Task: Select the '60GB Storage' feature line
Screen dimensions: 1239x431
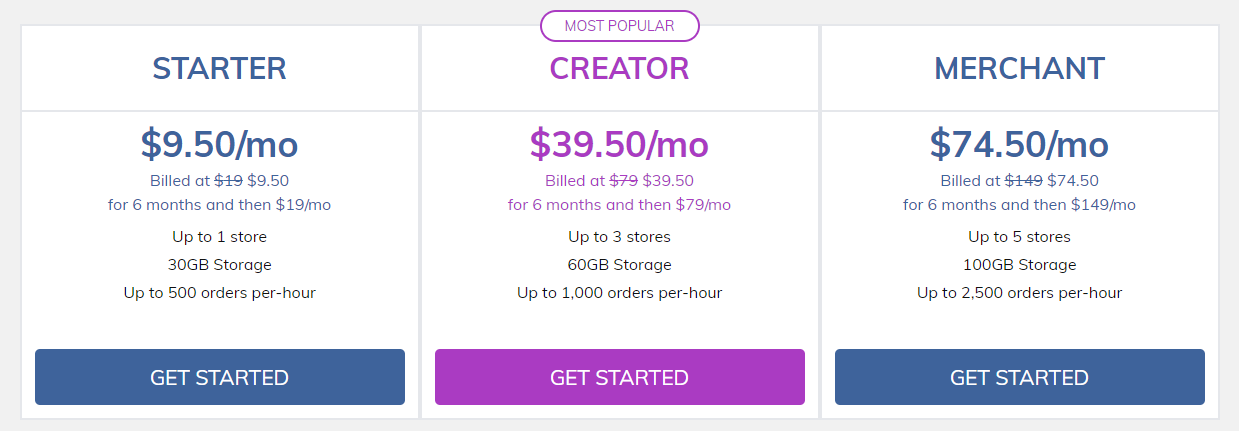Action: coord(620,265)
